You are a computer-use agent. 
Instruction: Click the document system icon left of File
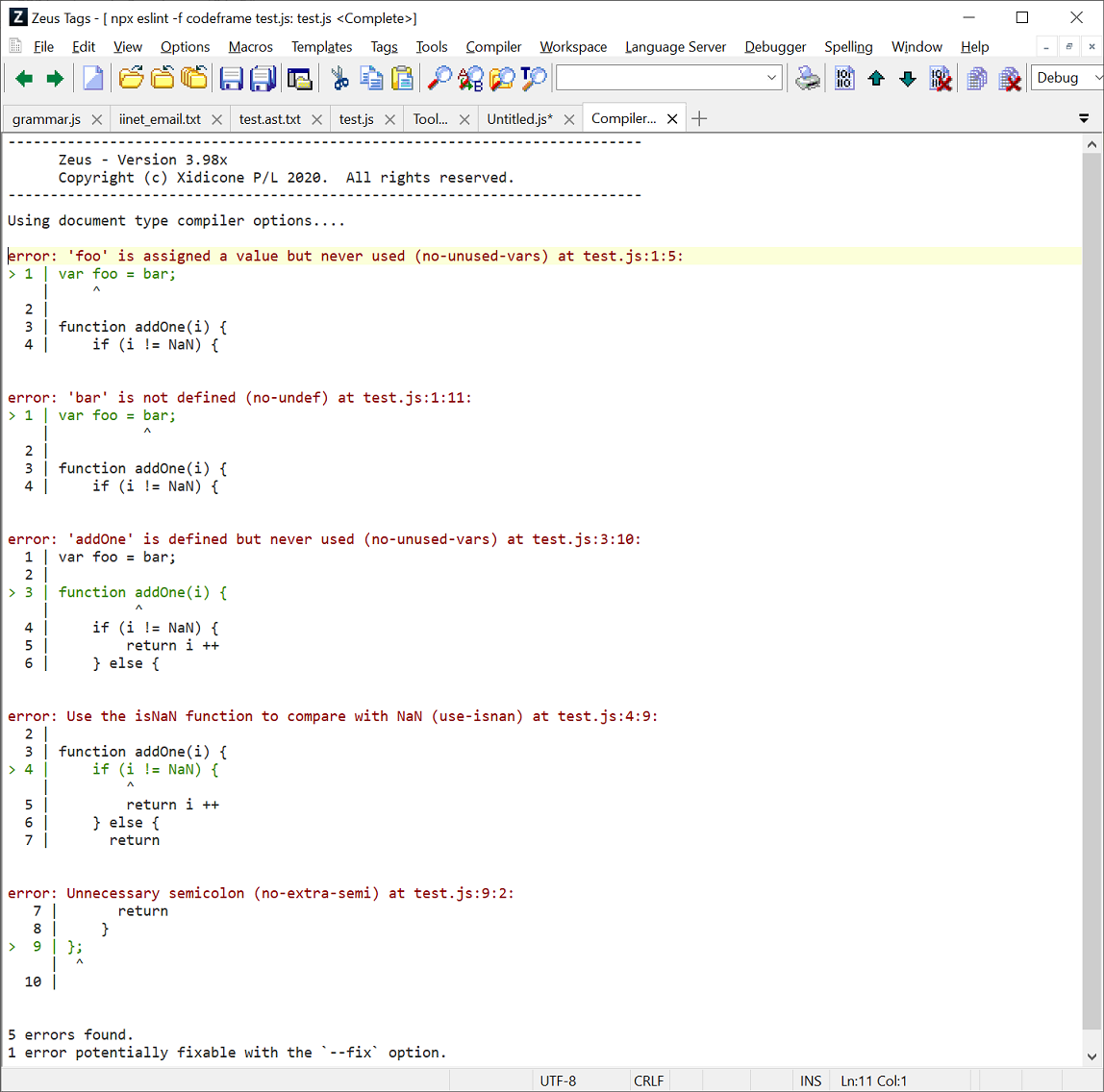pyautogui.click(x=15, y=46)
